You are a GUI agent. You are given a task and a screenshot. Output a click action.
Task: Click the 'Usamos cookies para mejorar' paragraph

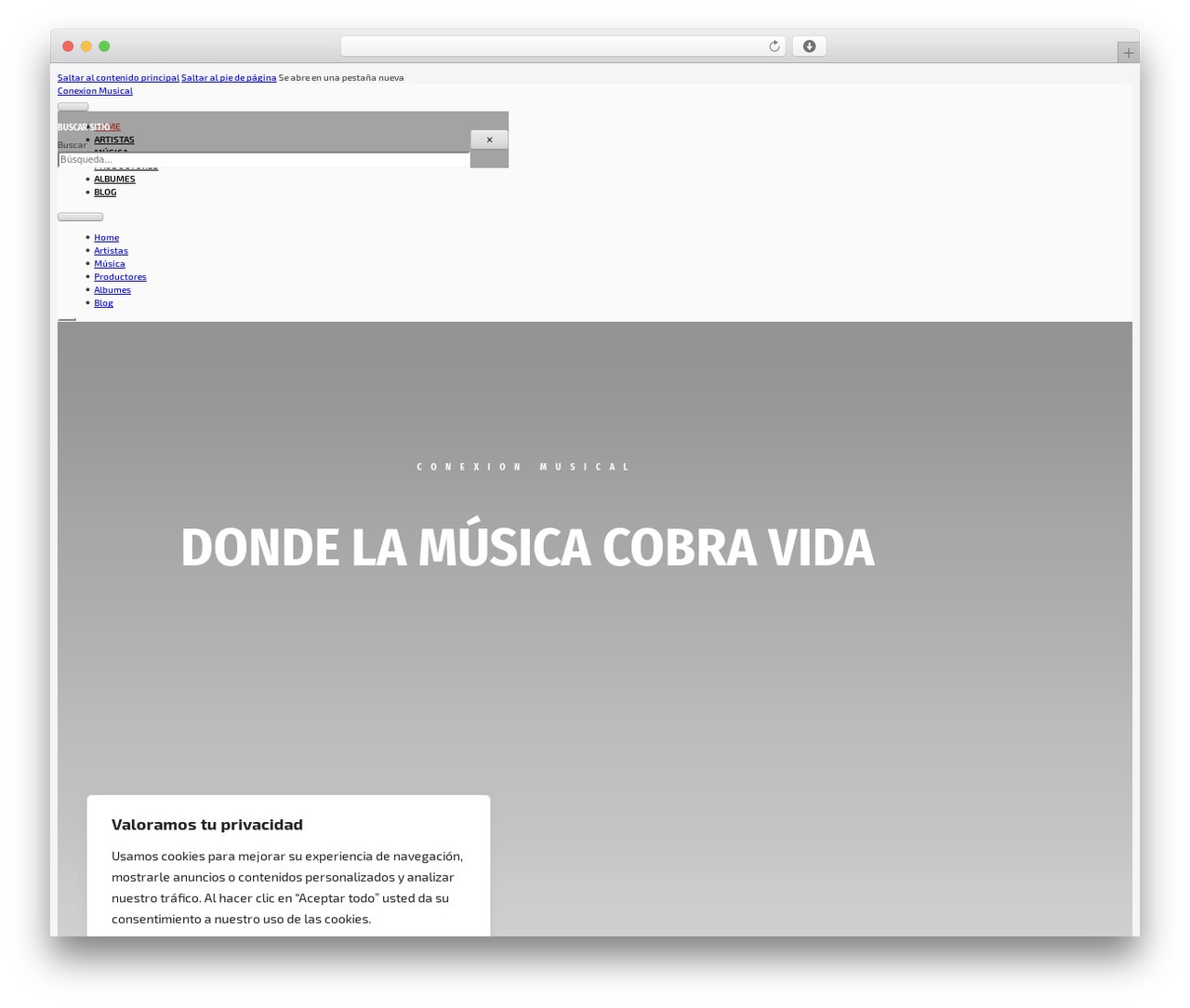(x=287, y=887)
